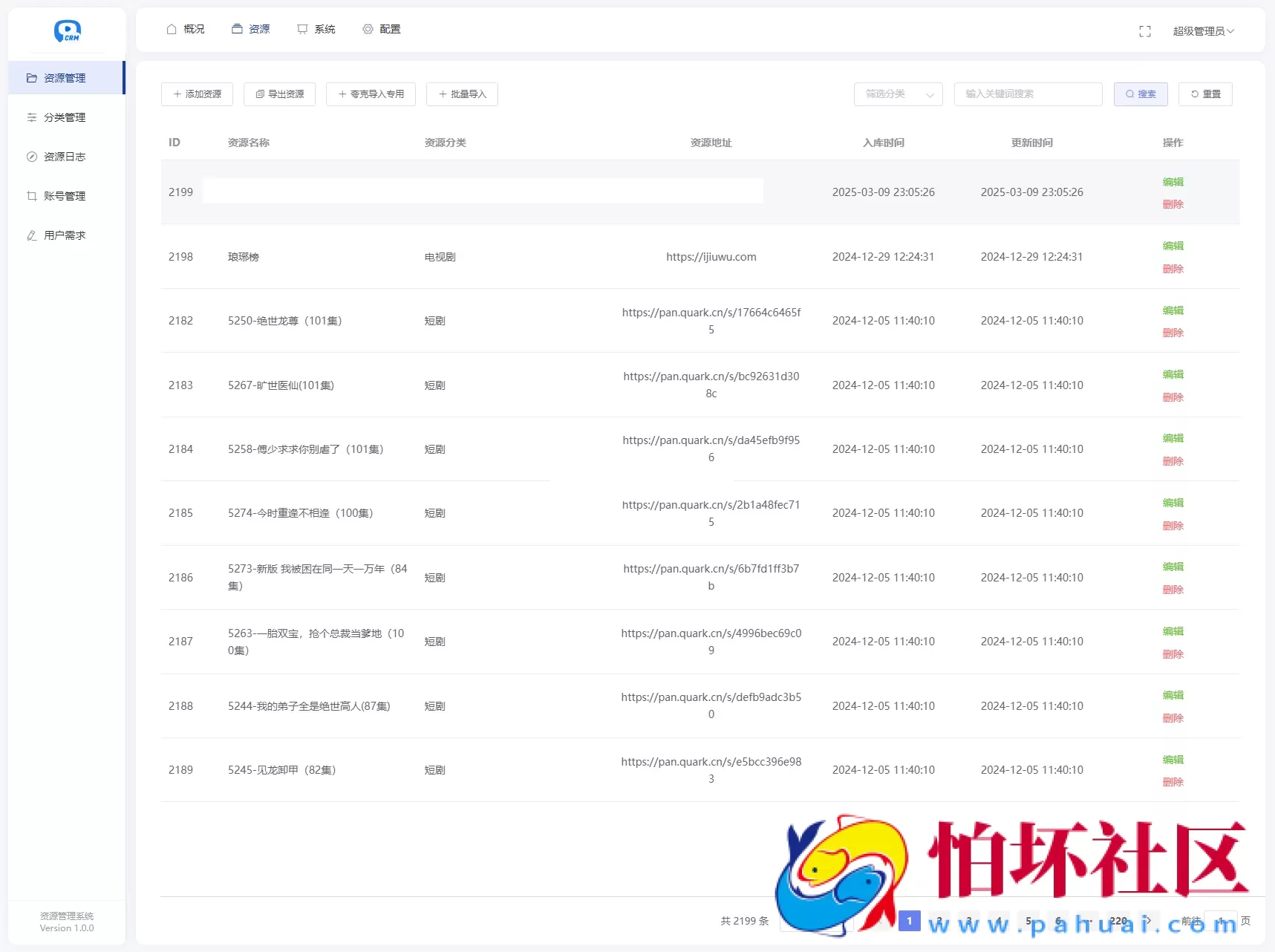Open the 筛选分类 category filter dropdown
This screenshot has height=952, width=1275.
[x=898, y=94]
